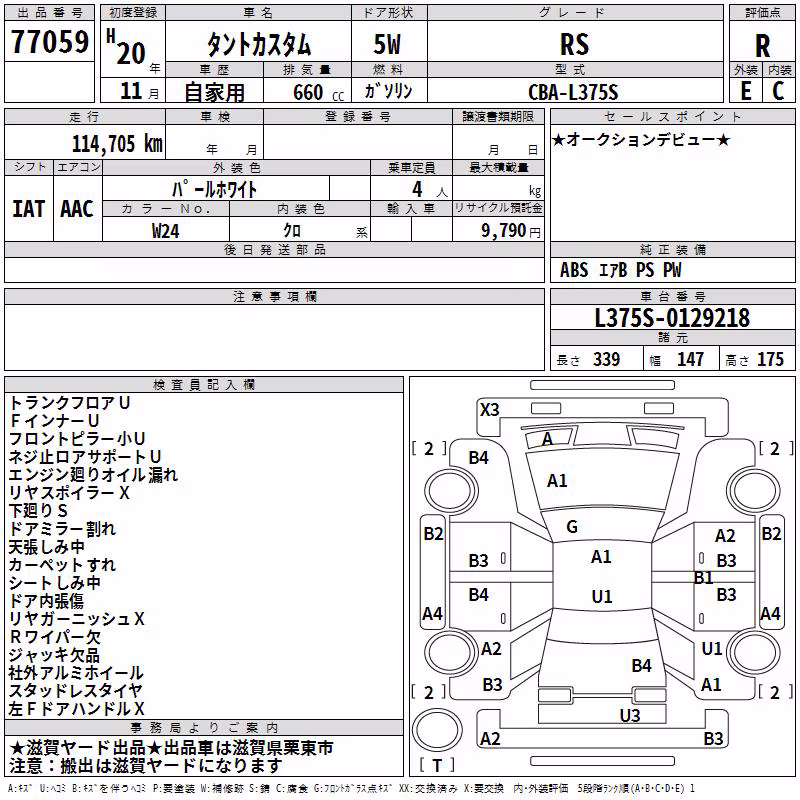Click X3 mark on front bumper diagram
This screenshot has height=800, width=800.
490,410
